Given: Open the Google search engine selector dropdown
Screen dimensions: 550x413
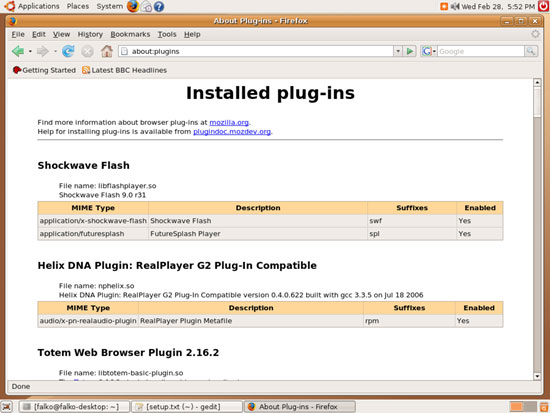Looking at the screenshot, I should pos(428,51).
